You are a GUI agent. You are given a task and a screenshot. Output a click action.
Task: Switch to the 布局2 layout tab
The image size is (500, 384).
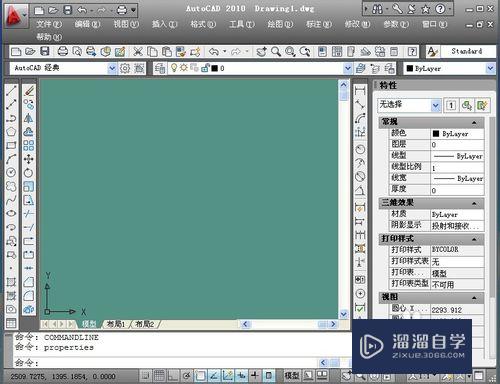coord(145,324)
